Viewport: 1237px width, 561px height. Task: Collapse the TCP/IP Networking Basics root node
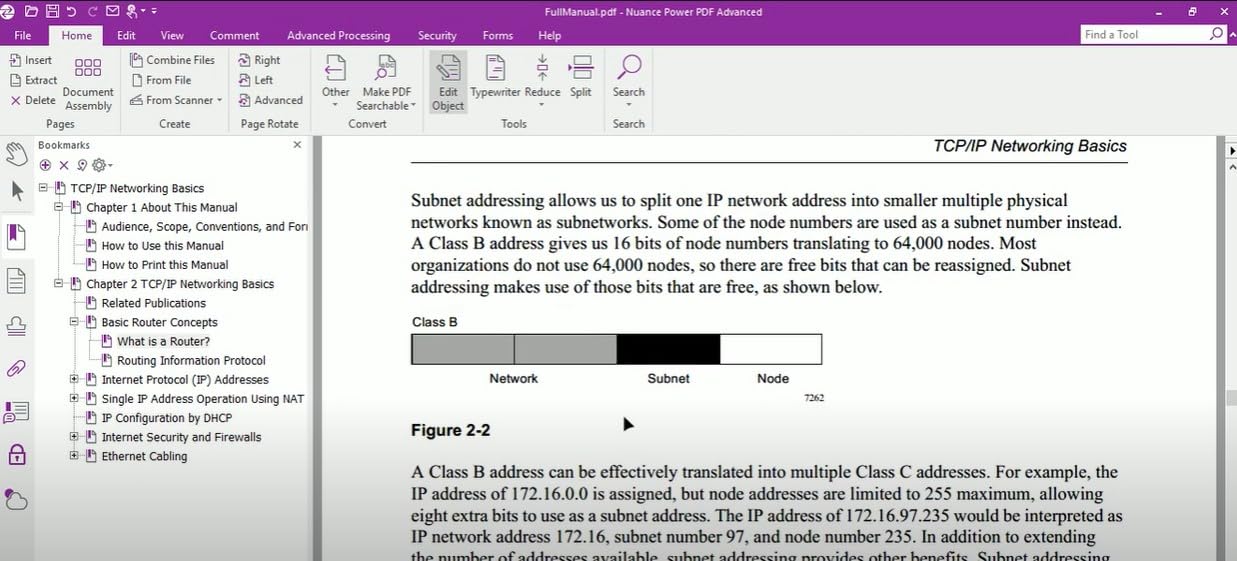click(44, 188)
